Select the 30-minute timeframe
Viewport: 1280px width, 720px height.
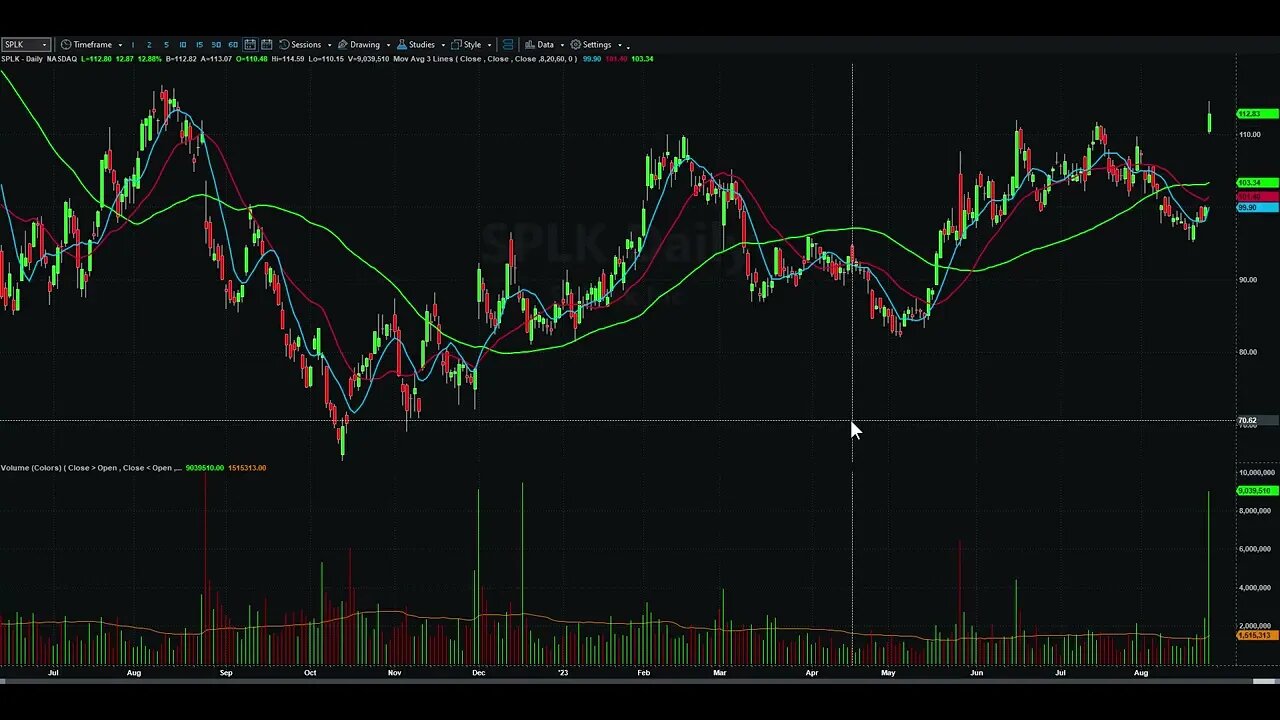click(216, 45)
